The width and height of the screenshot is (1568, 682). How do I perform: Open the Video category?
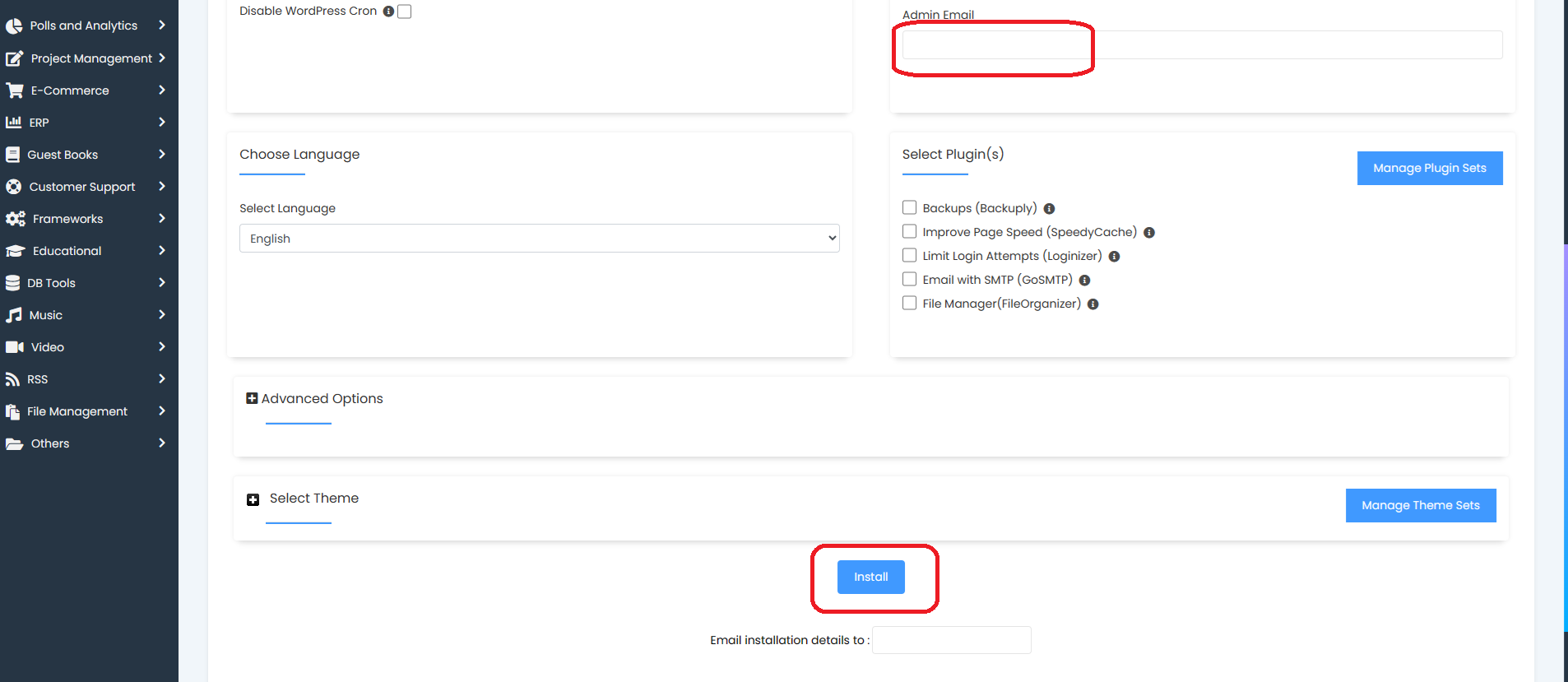pyautogui.click(x=87, y=347)
